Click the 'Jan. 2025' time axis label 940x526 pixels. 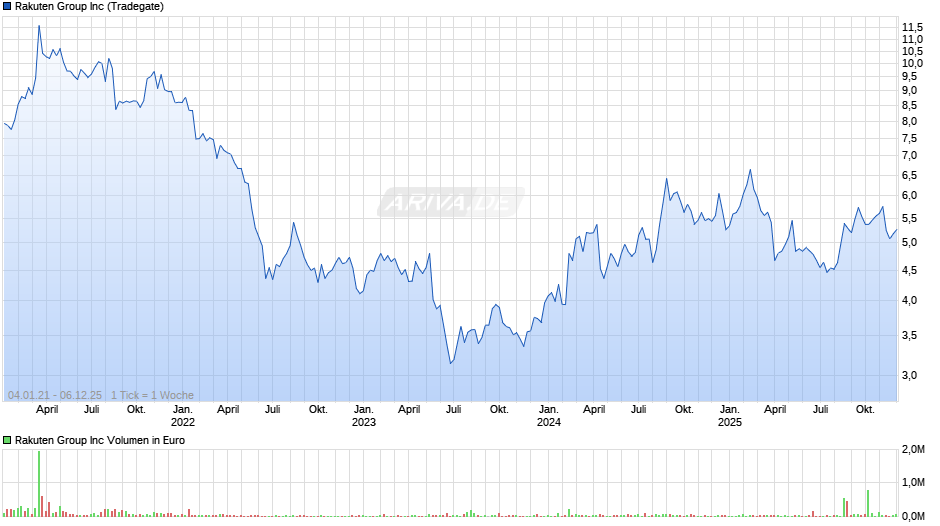point(730,416)
